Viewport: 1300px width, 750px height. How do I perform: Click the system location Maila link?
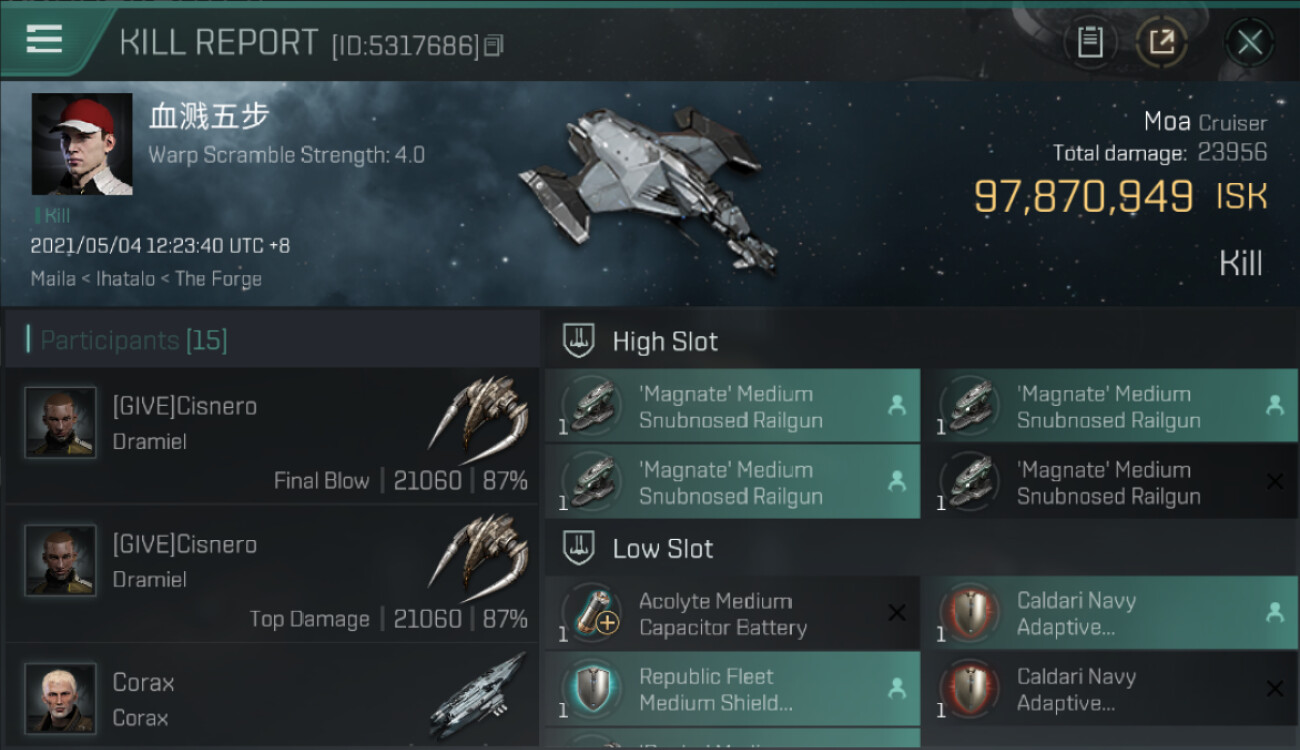(53, 279)
